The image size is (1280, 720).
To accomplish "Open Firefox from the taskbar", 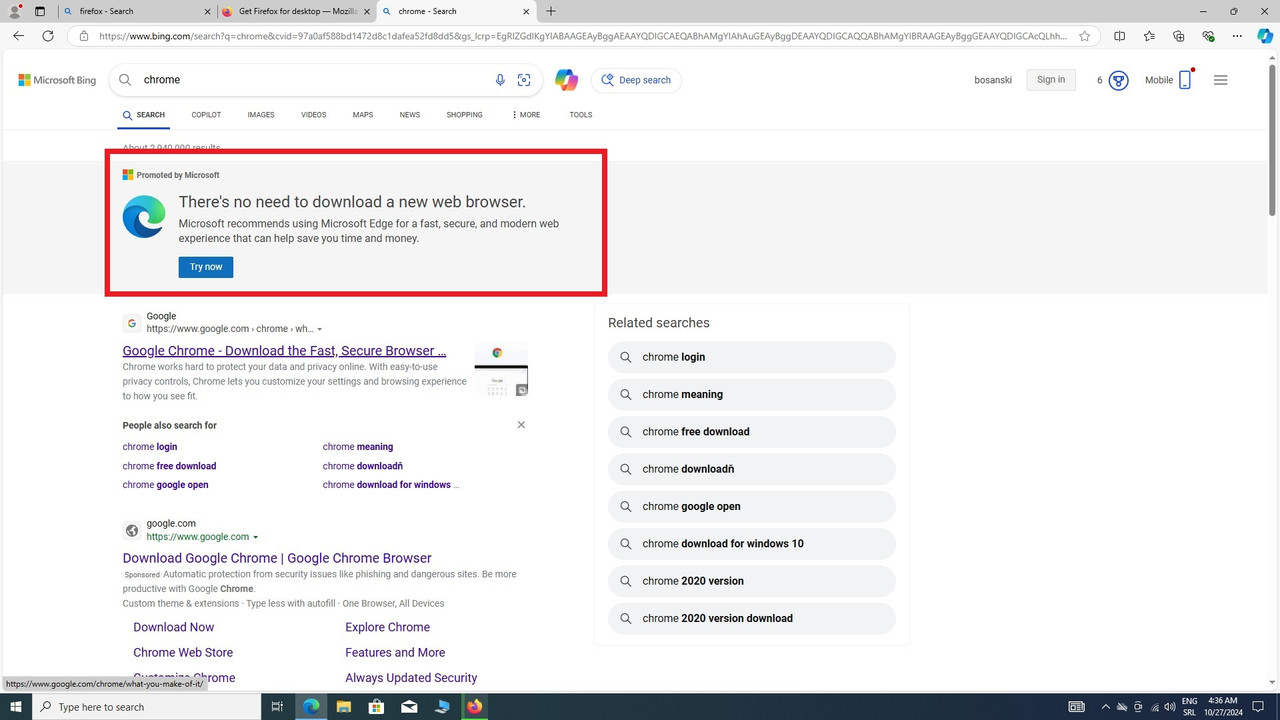I will coord(474,707).
